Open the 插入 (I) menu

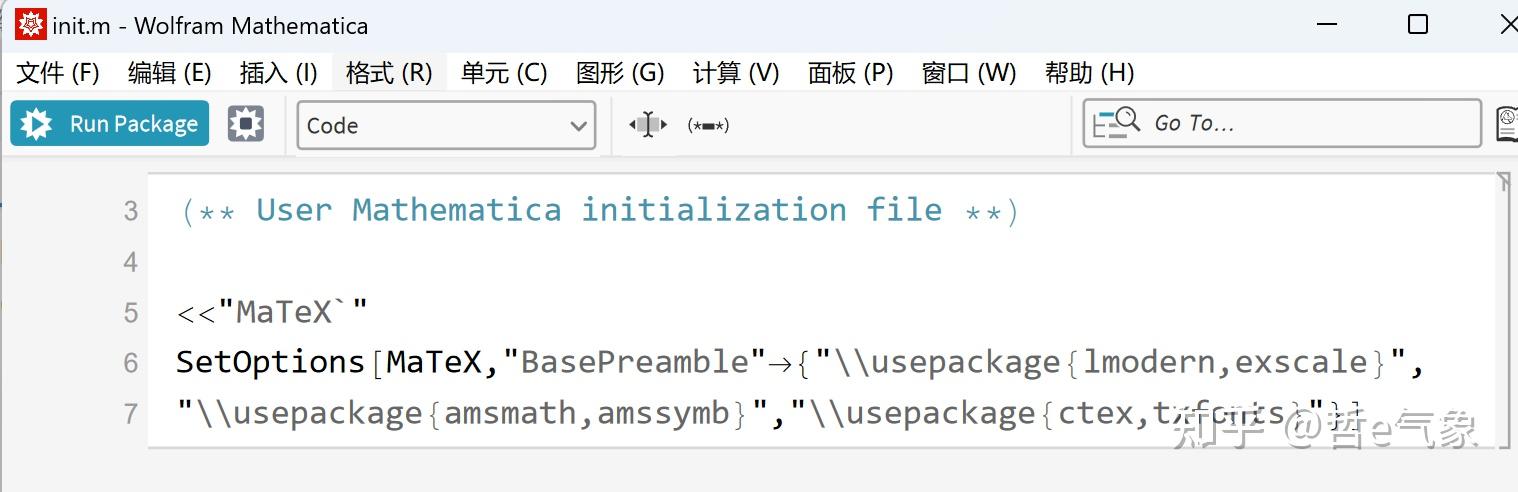pos(279,73)
